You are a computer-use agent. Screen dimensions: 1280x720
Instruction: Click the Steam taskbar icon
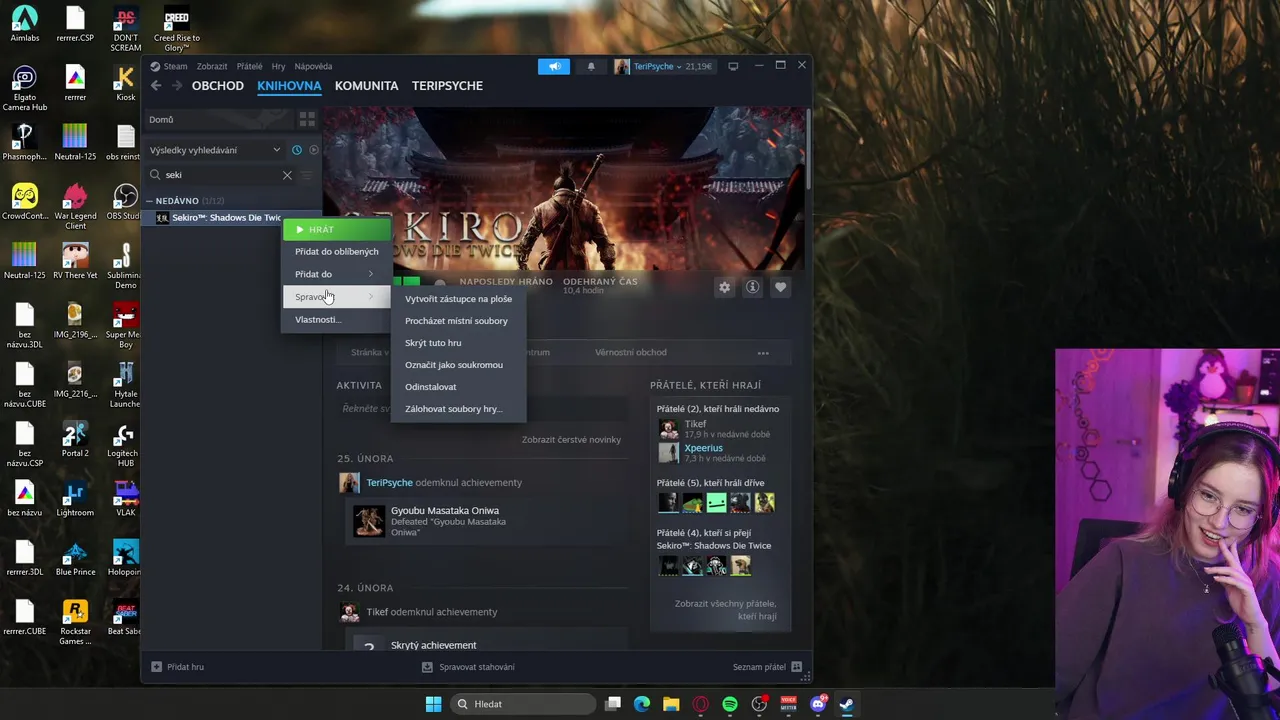(847, 704)
